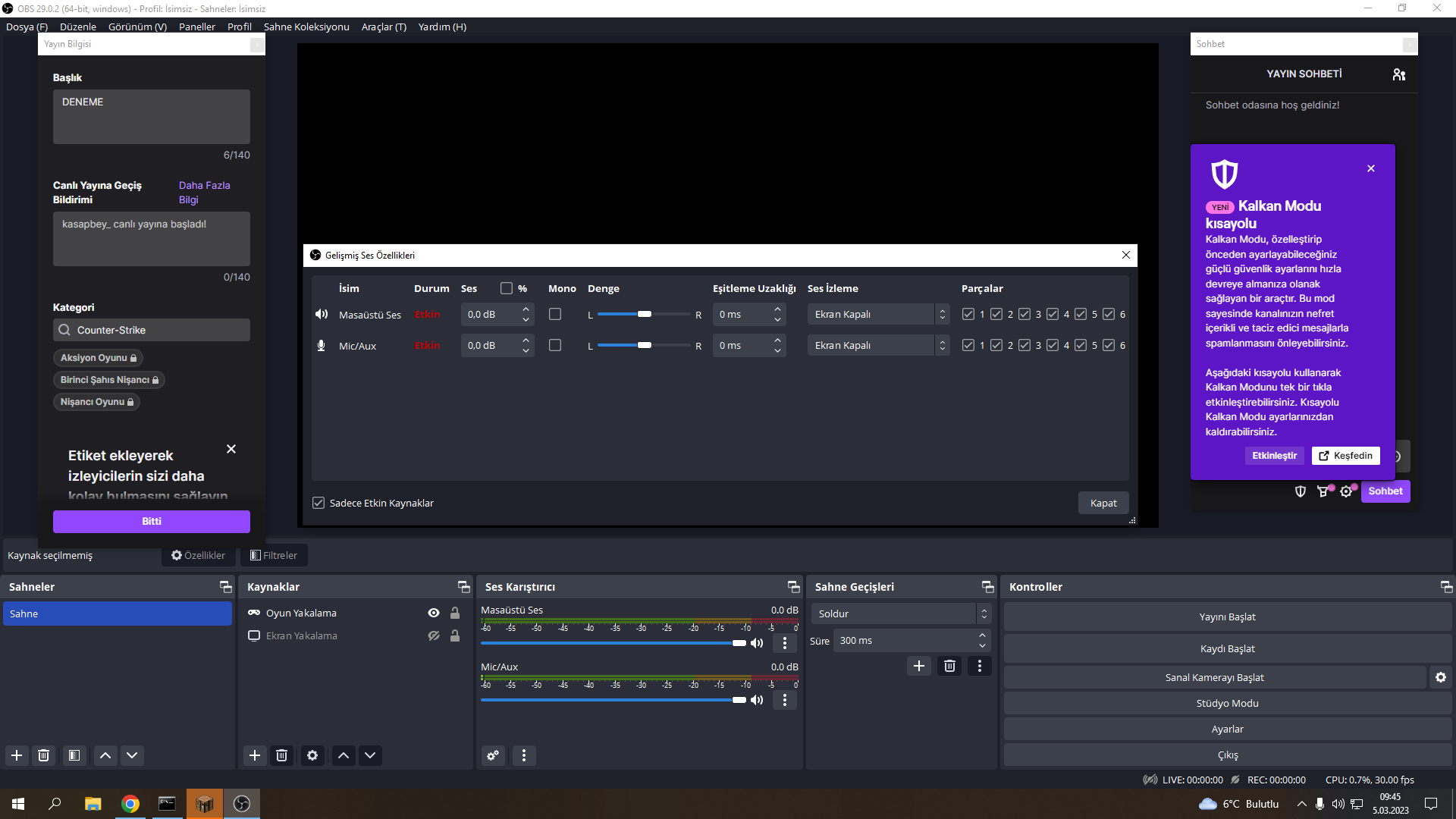Uncheck Sadece Etkin Kaynaklar checkbox
Image resolution: width=1456 pixels, height=819 pixels.
pos(318,503)
